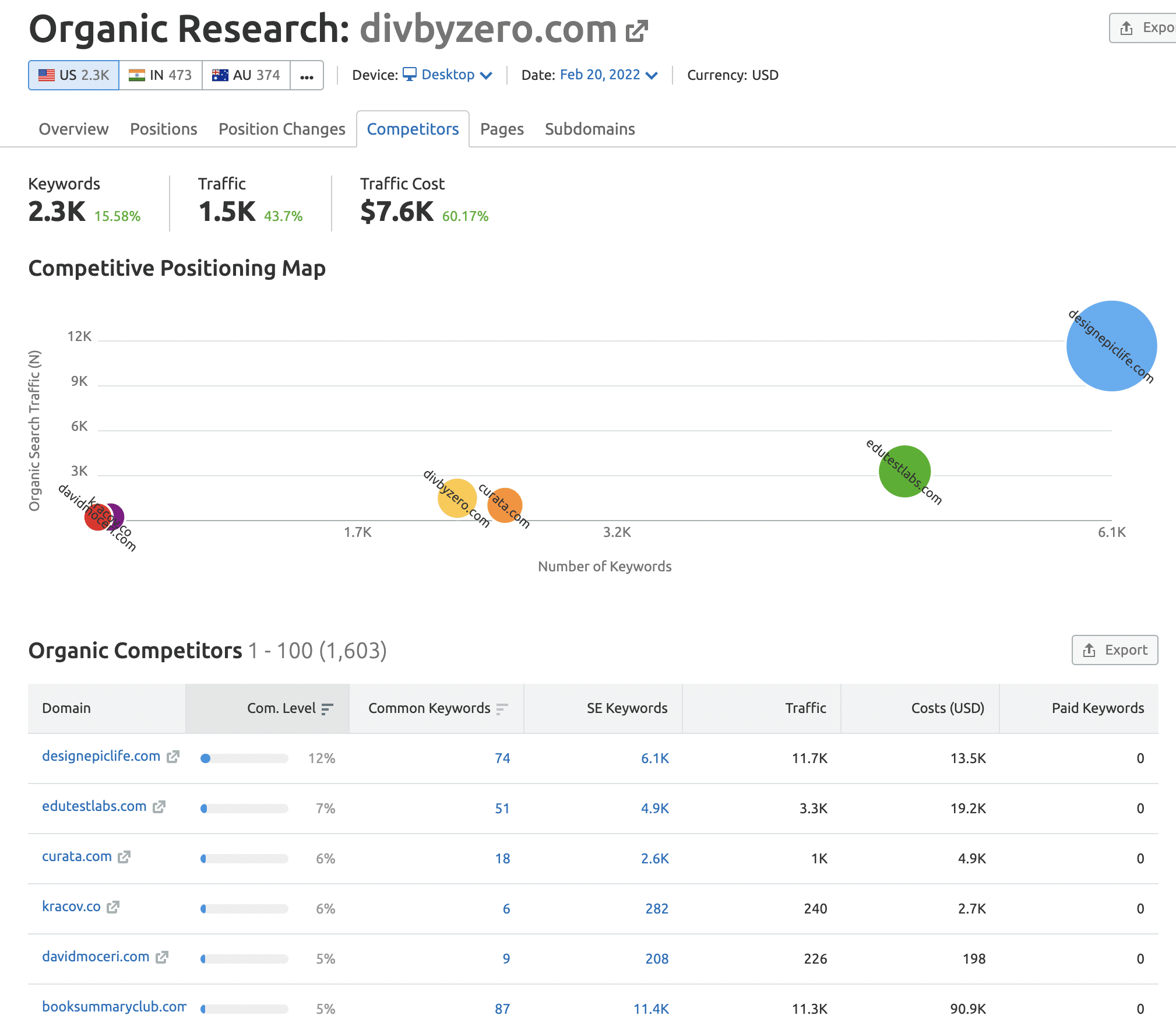The height and width of the screenshot is (1033, 1176).
Task: Open more country databases ellipsis button
Action: pyautogui.click(x=307, y=75)
